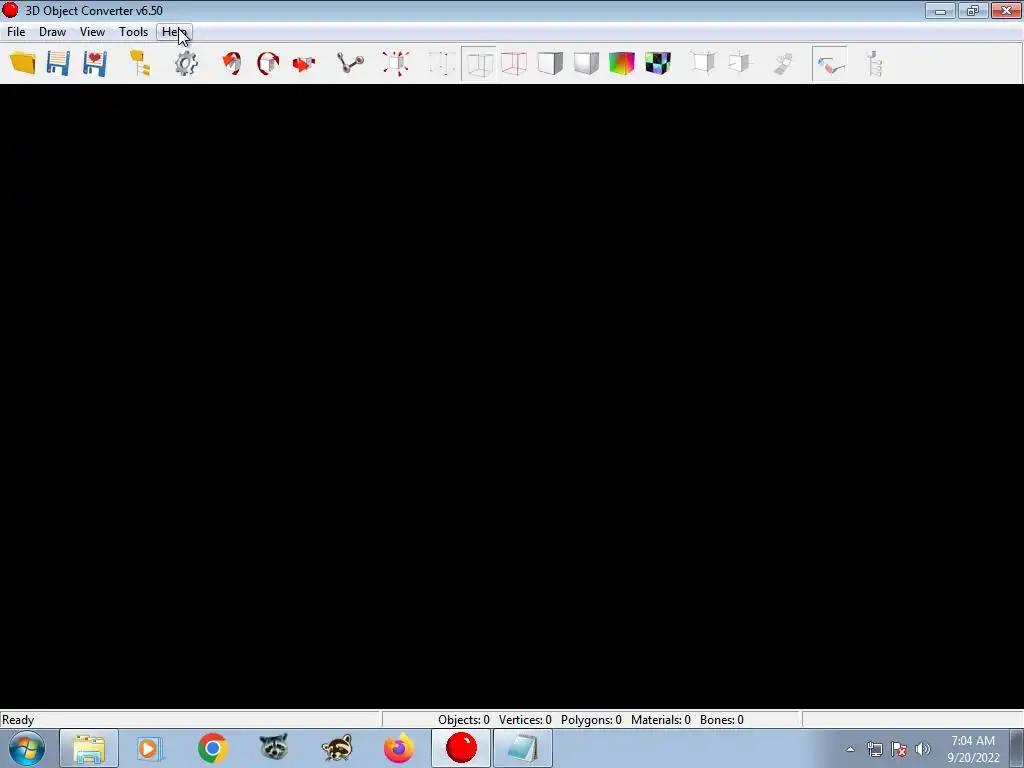Open the Help menu
The height and width of the screenshot is (768, 1024).
pyautogui.click(x=174, y=31)
